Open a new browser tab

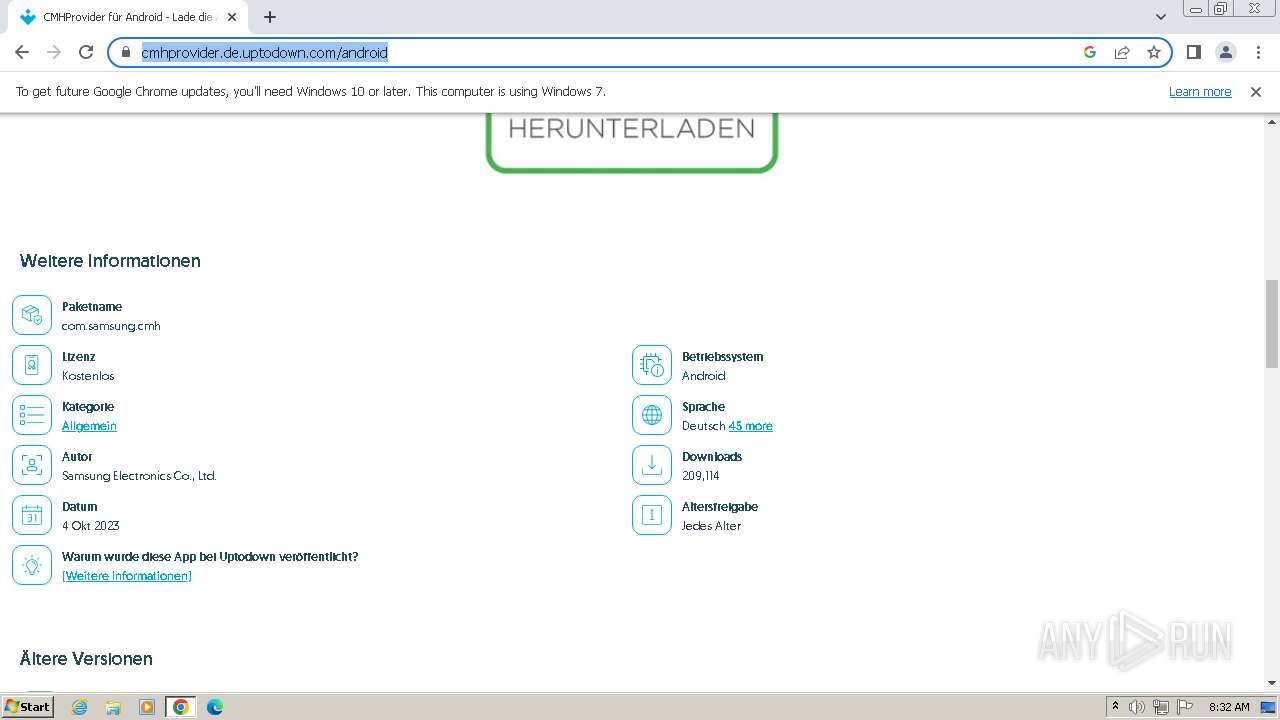pos(270,17)
